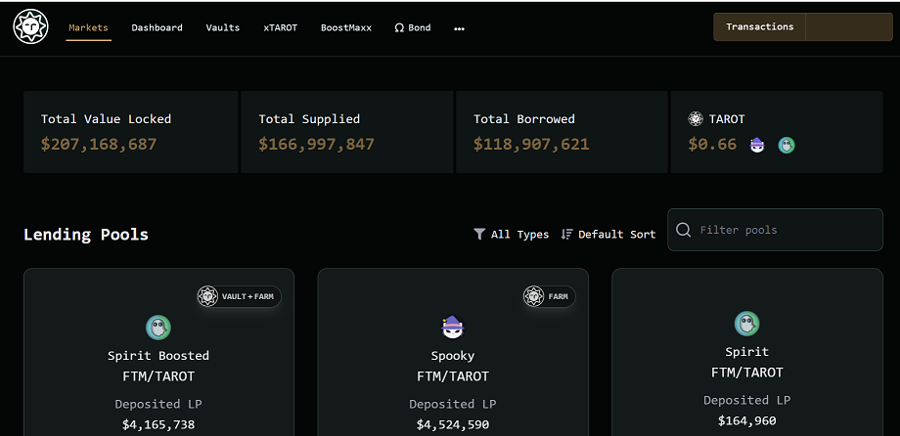The height and width of the screenshot is (436, 900).
Task: Click the Tarot sun logo
Action: tap(31, 27)
